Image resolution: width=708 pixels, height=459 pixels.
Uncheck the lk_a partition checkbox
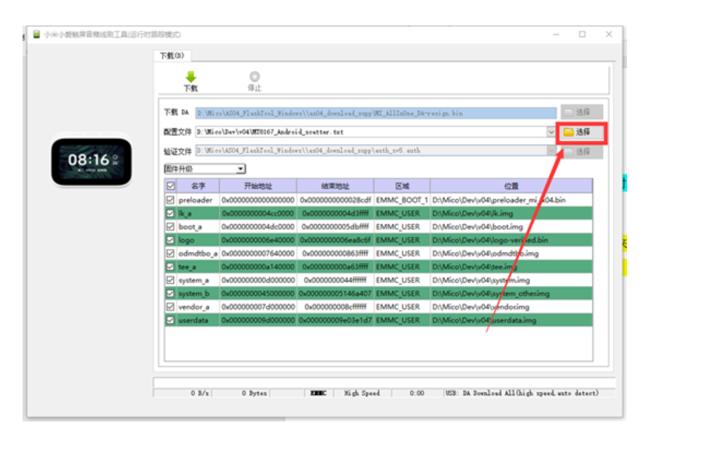coord(170,213)
